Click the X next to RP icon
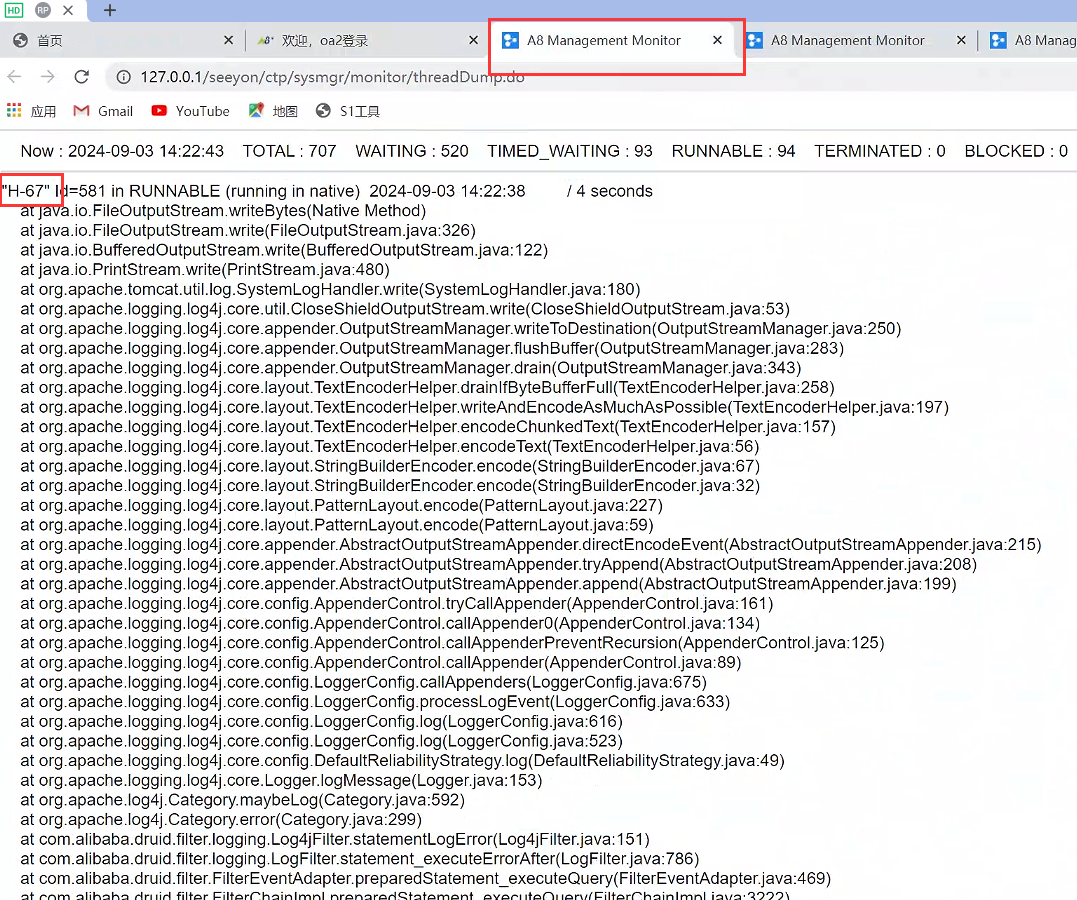 coord(68,10)
